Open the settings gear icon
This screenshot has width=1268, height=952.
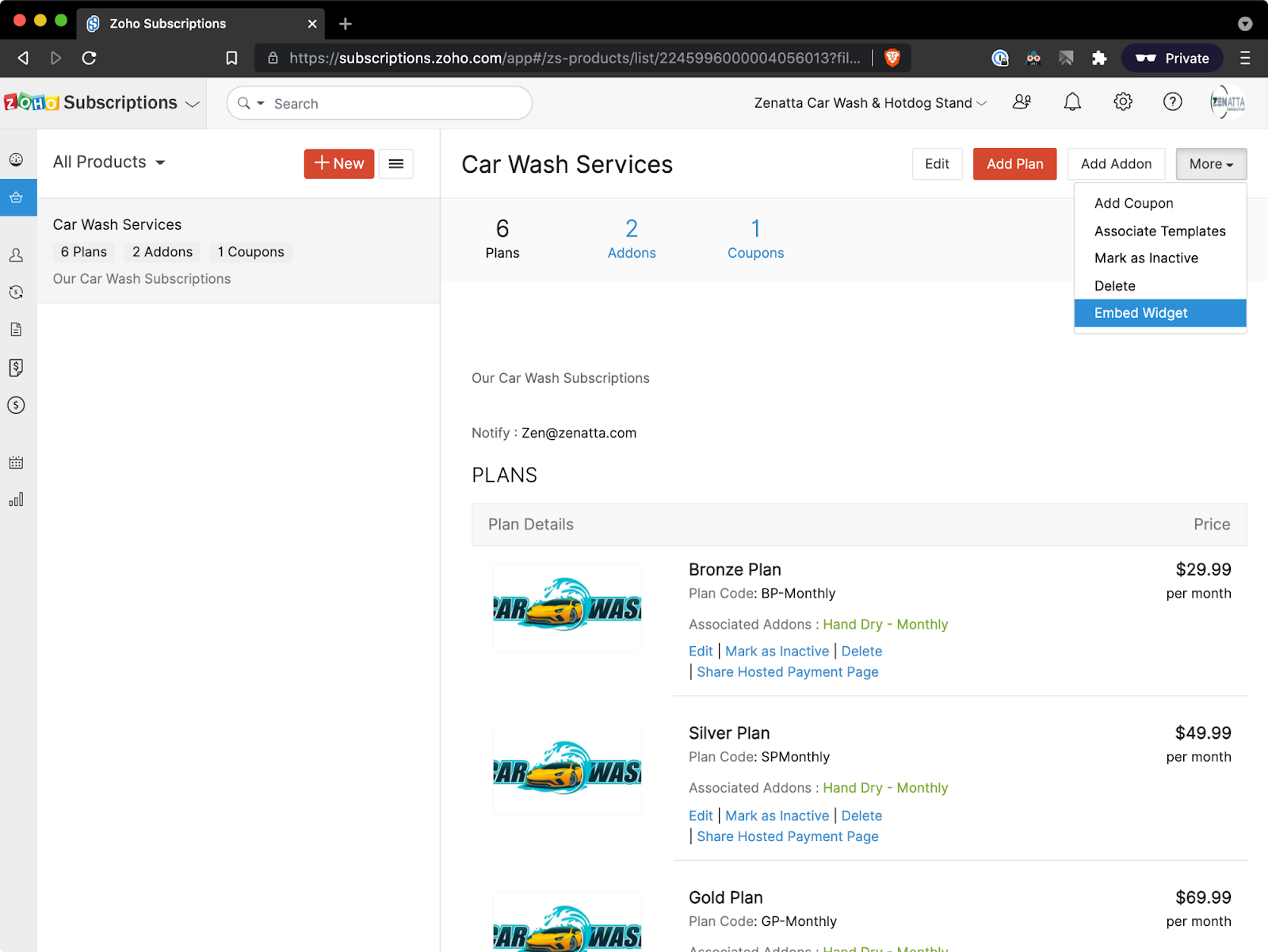click(1123, 102)
